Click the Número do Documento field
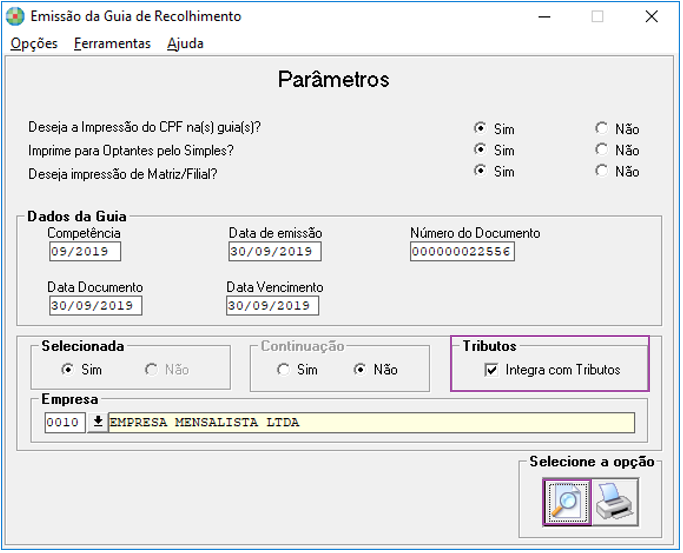The image size is (683, 553). (x=462, y=251)
